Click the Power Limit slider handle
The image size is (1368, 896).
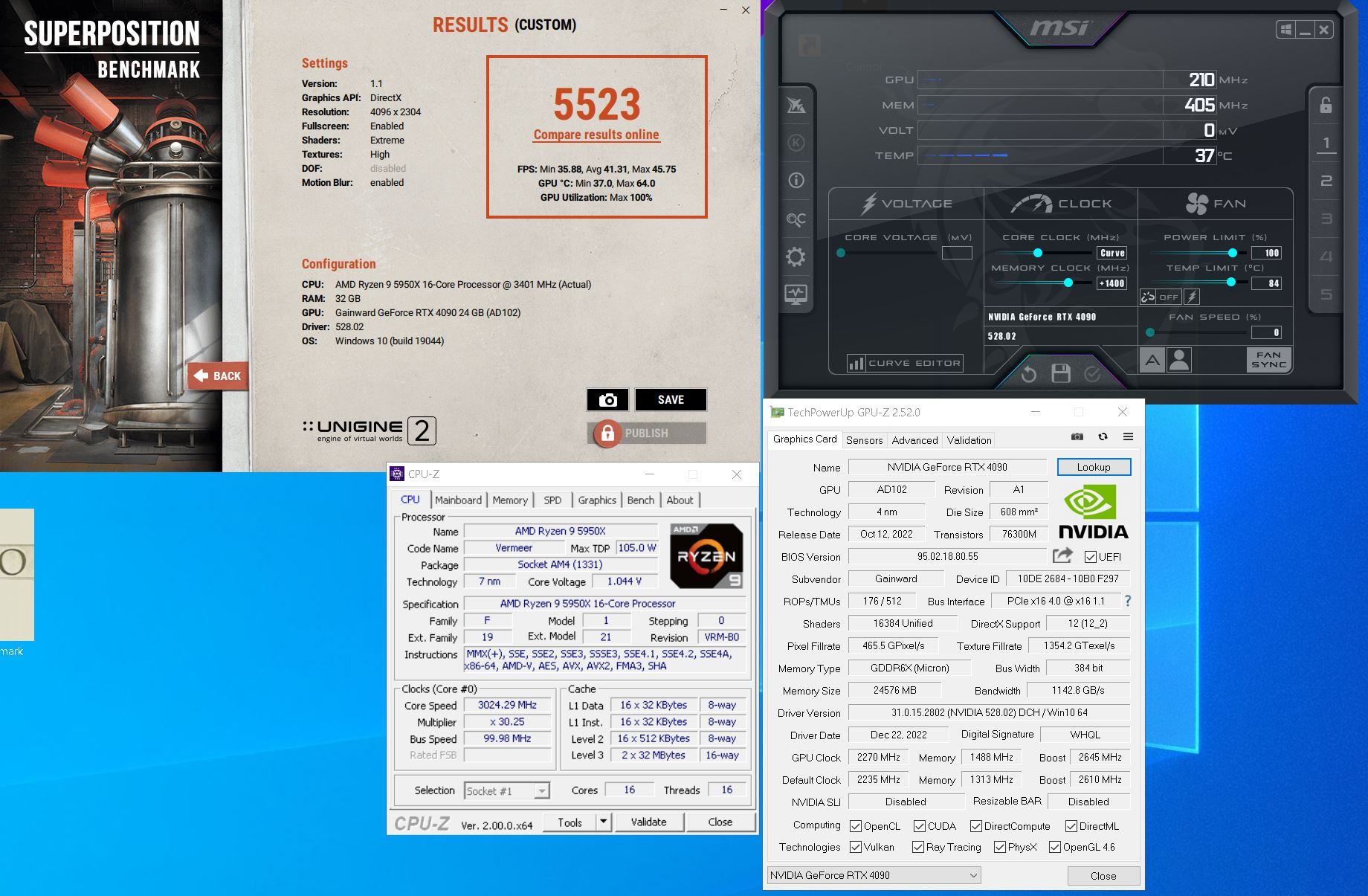pyautogui.click(x=1233, y=253)
